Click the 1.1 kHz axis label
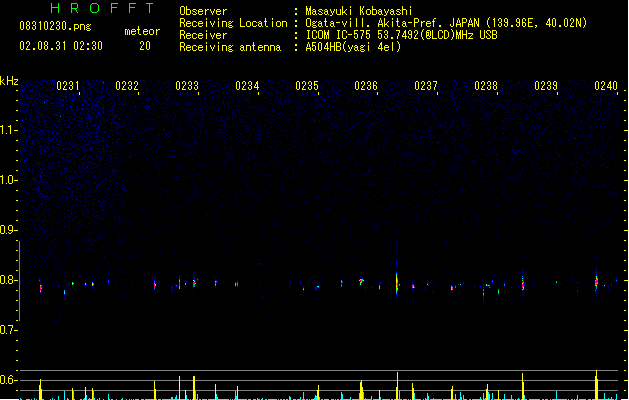 pos(8,130)
